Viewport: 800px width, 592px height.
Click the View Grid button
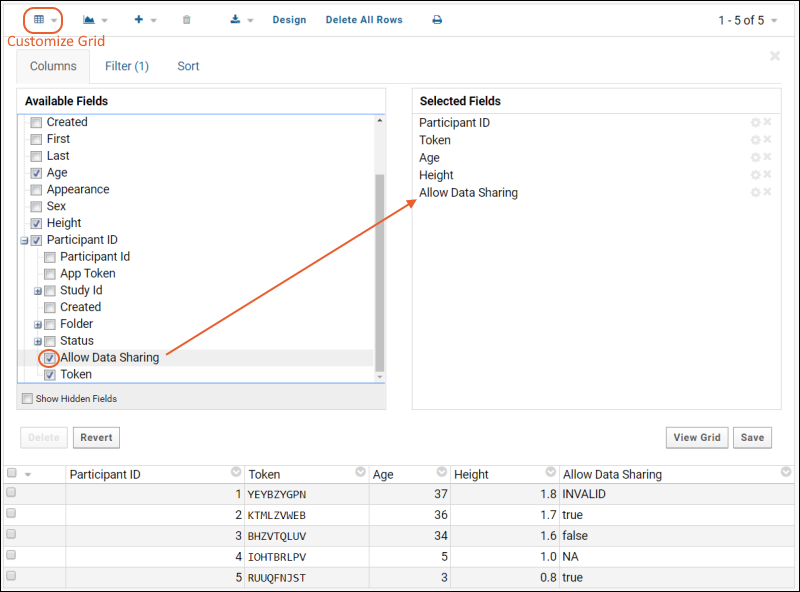[x=697, y=438]
